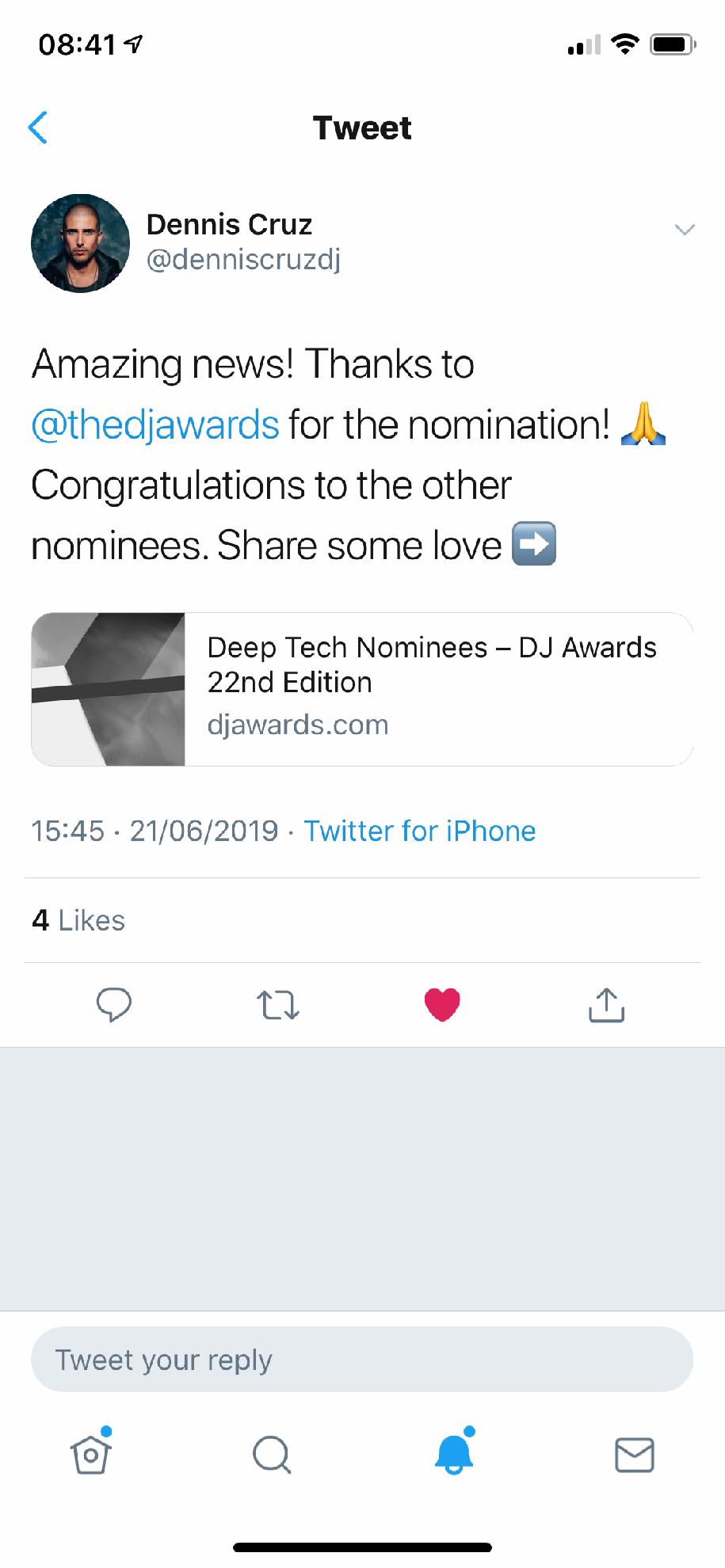This screenshot has height=1568, width=725.
Task: Toggle the red heart like button
Action: [x=442, y=1005]
